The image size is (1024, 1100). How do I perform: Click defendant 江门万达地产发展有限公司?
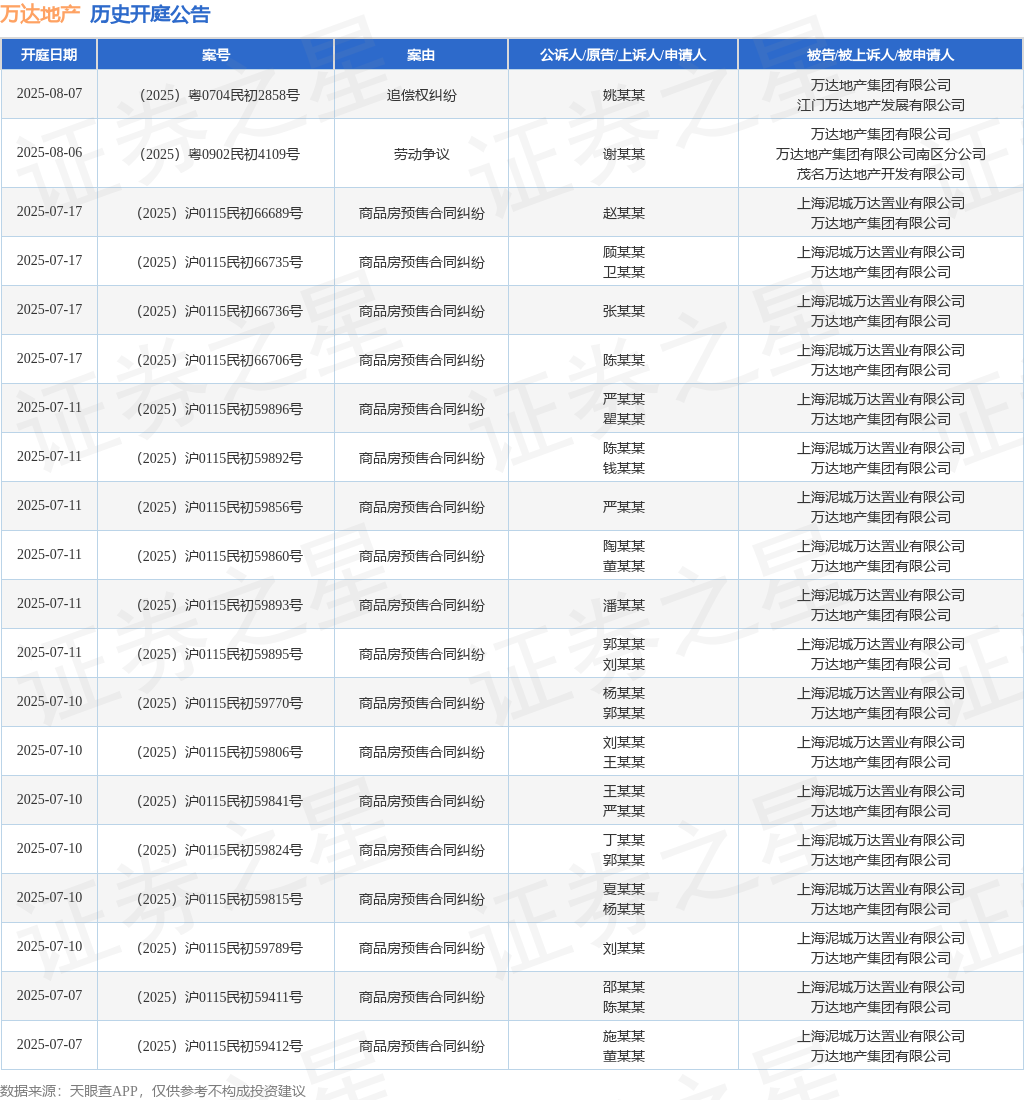click(880, 105)
